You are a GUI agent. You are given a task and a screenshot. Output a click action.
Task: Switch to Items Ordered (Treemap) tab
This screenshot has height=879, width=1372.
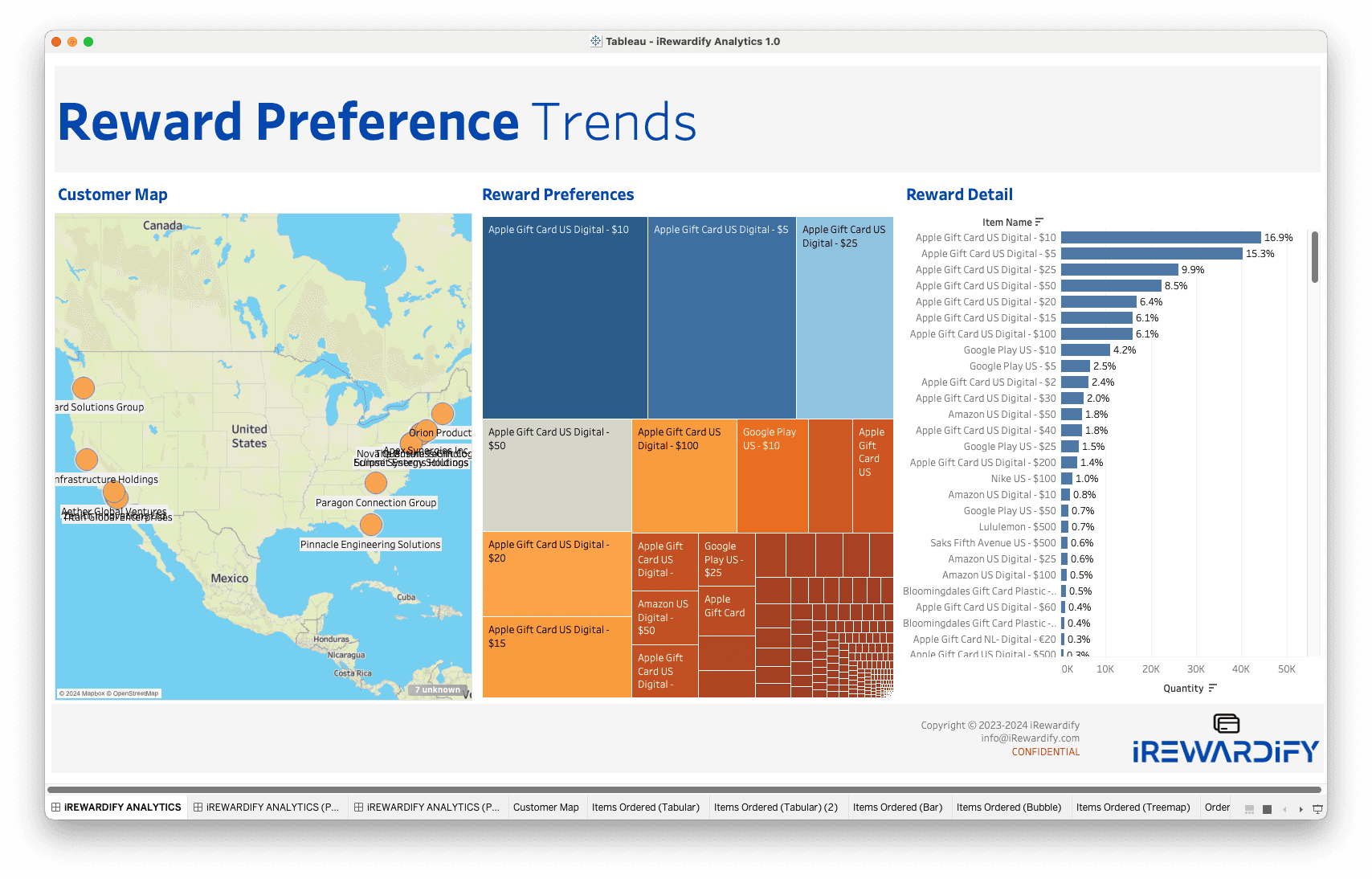[1133, 807]
